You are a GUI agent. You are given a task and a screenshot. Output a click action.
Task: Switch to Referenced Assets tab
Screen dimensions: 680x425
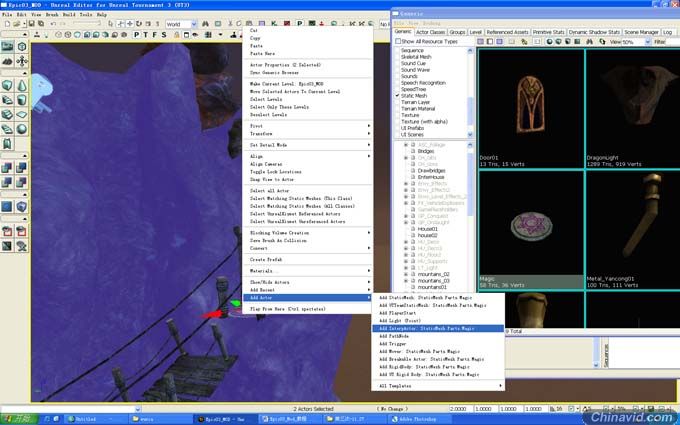[x=507, y=32]
